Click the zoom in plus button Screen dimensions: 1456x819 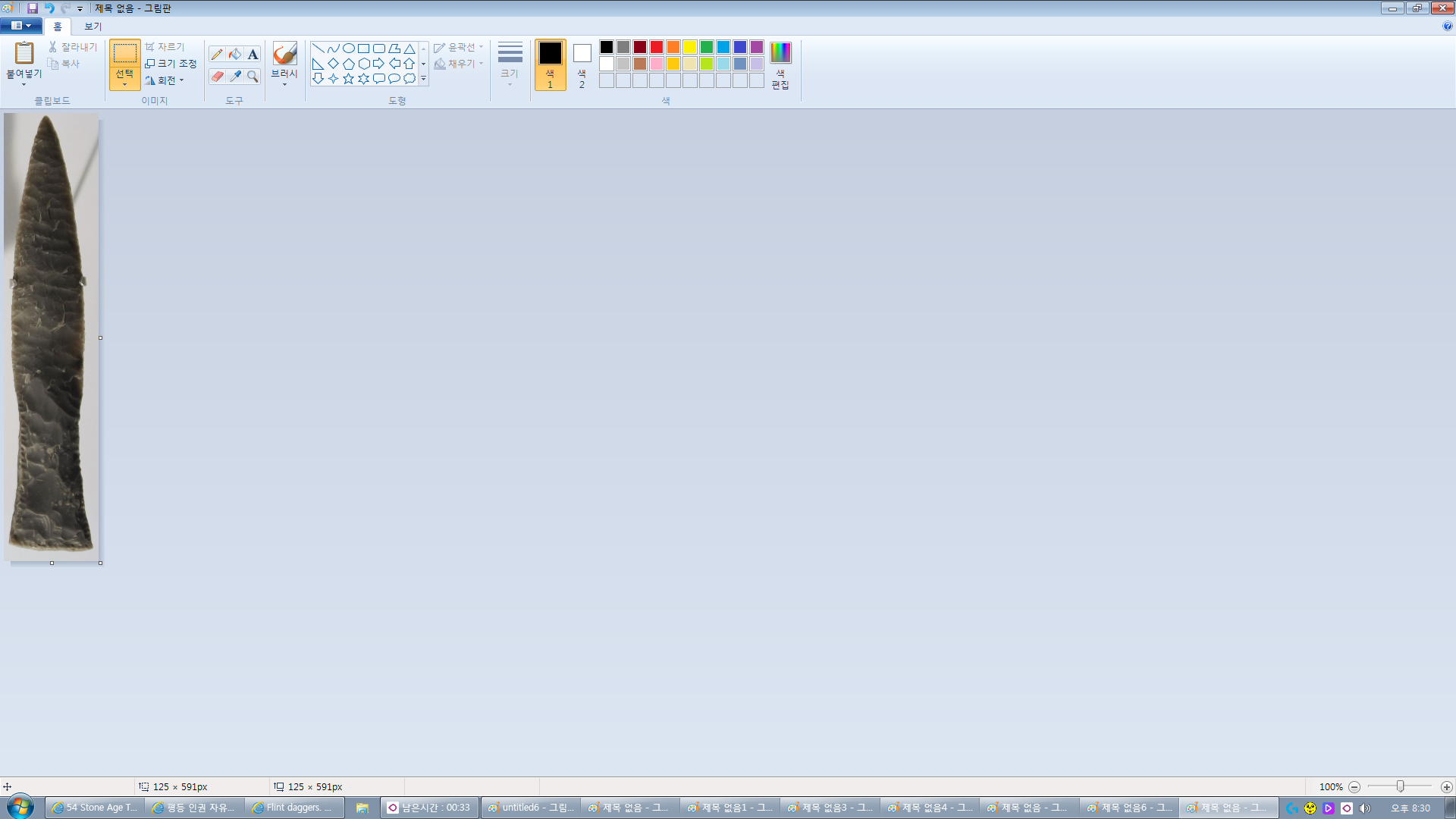1446,787
